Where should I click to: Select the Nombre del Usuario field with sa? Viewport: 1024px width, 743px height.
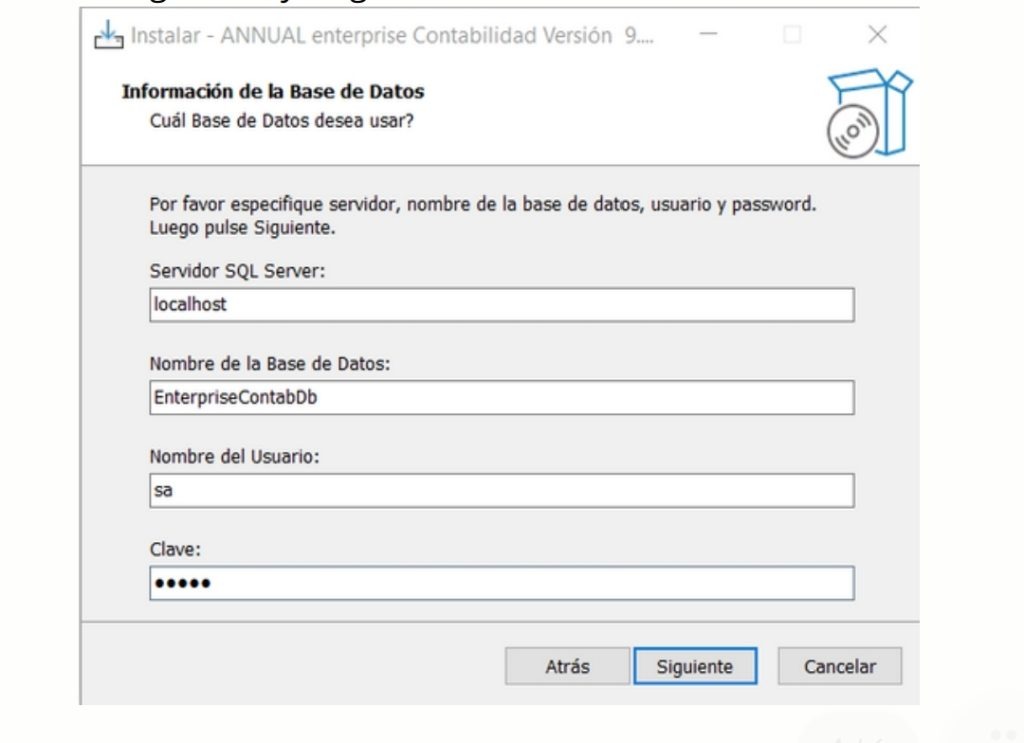[x=501, y=490]
